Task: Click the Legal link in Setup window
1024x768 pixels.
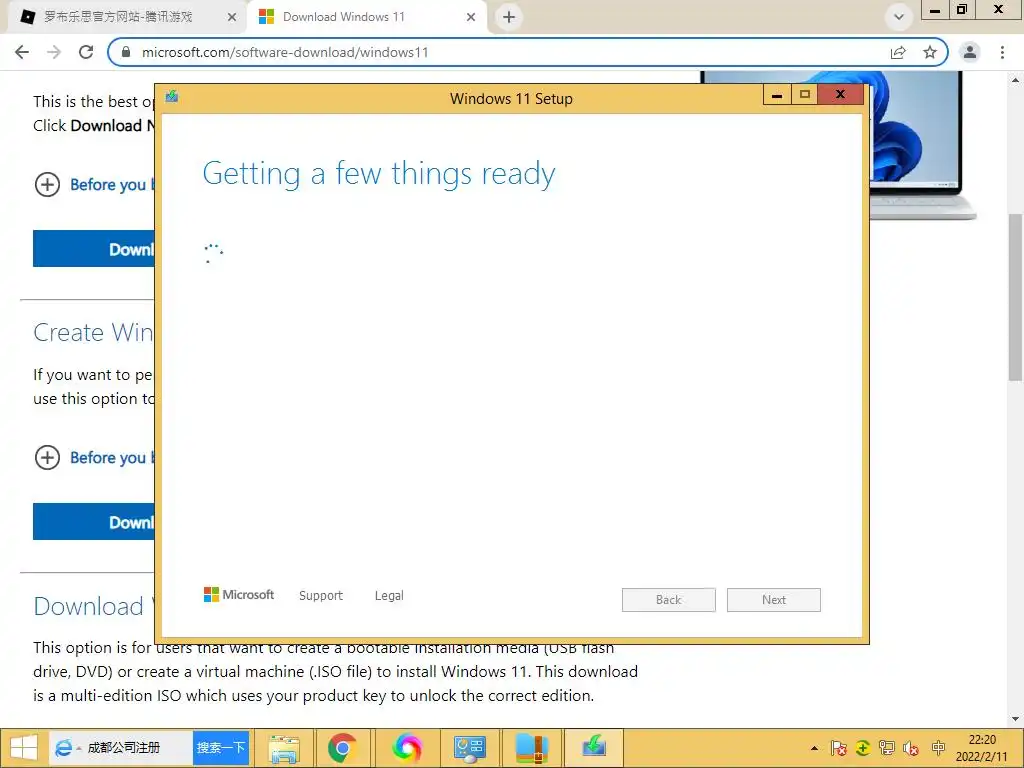Action: coord(389,596)
